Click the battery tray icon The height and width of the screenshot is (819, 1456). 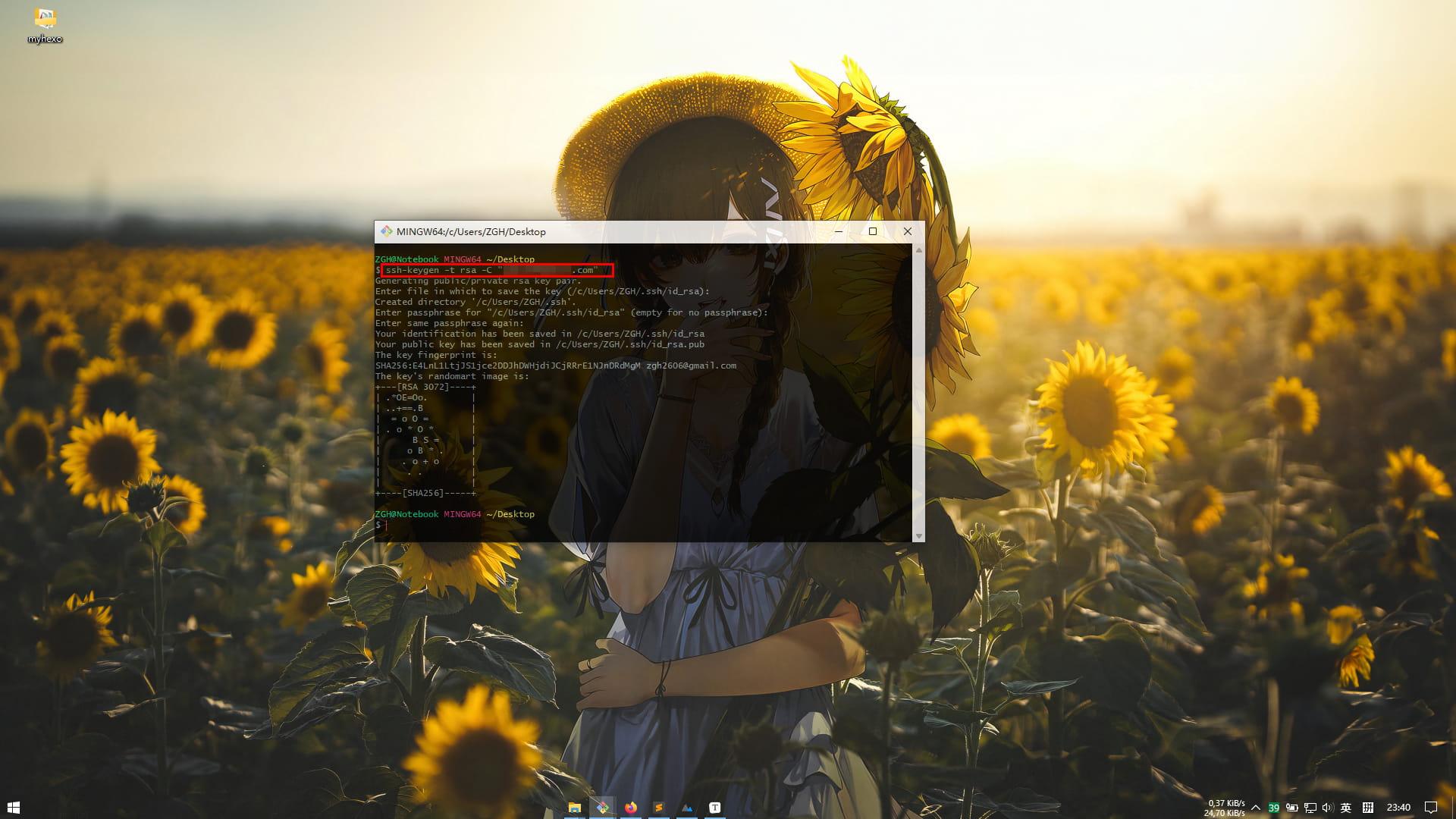pyautogui.click(x=1291, y=808)
